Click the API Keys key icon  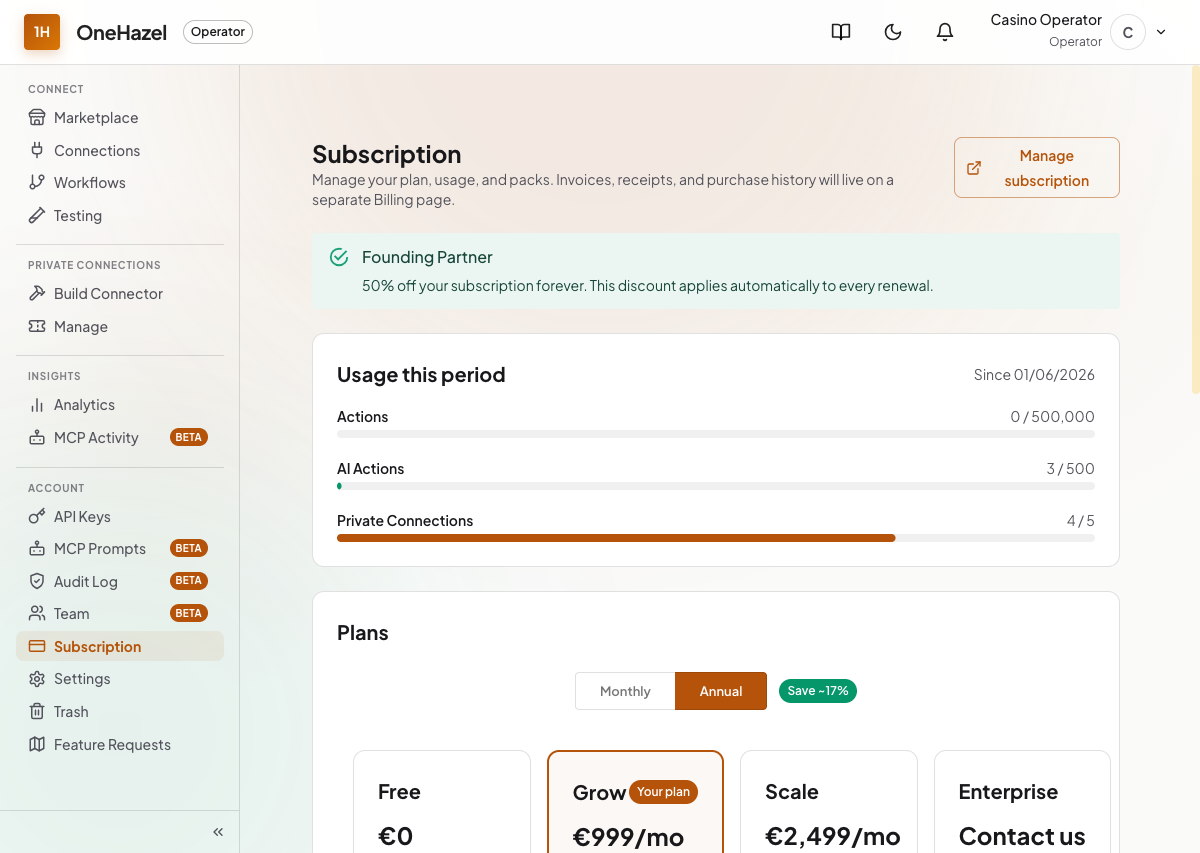coord(37,517)
